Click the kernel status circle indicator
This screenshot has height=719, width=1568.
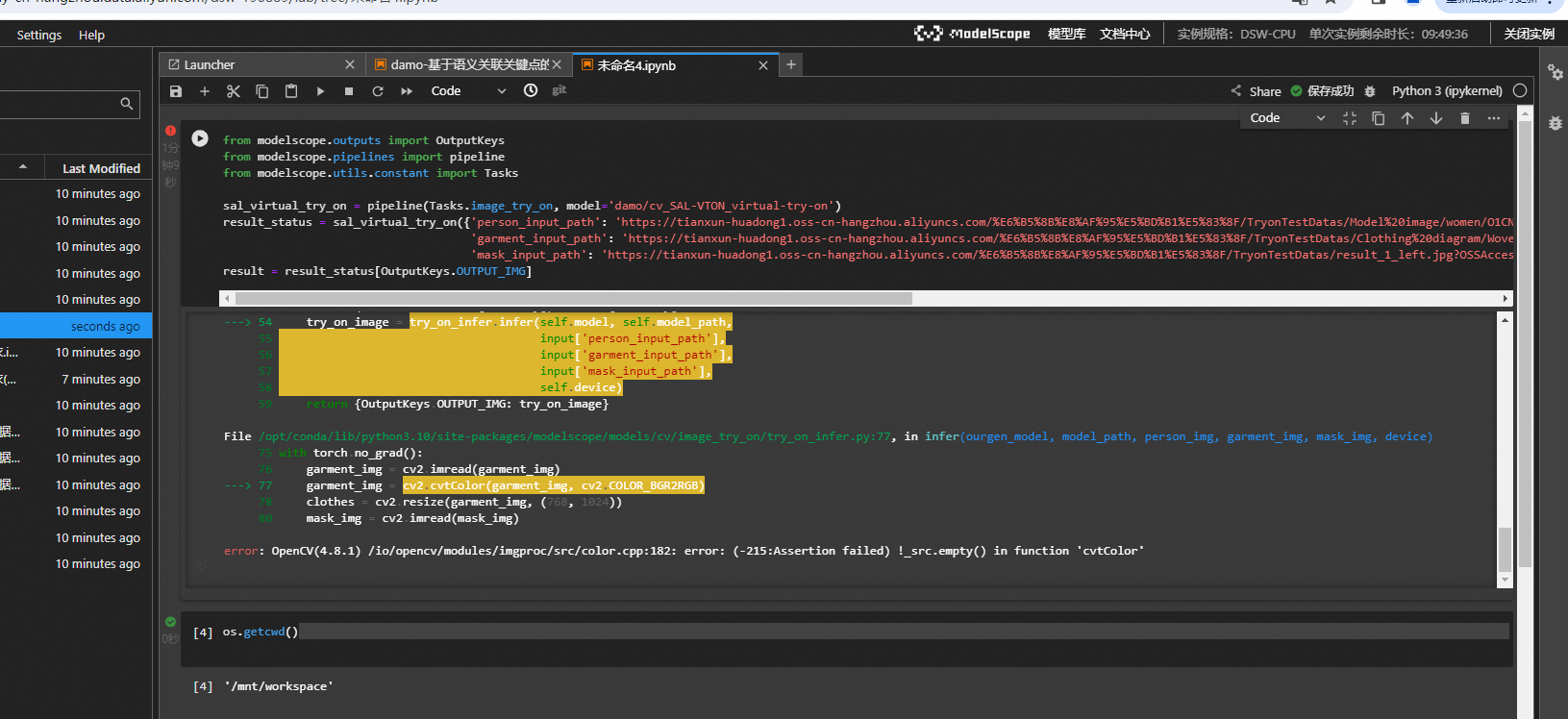click(x=1520, y=90)
